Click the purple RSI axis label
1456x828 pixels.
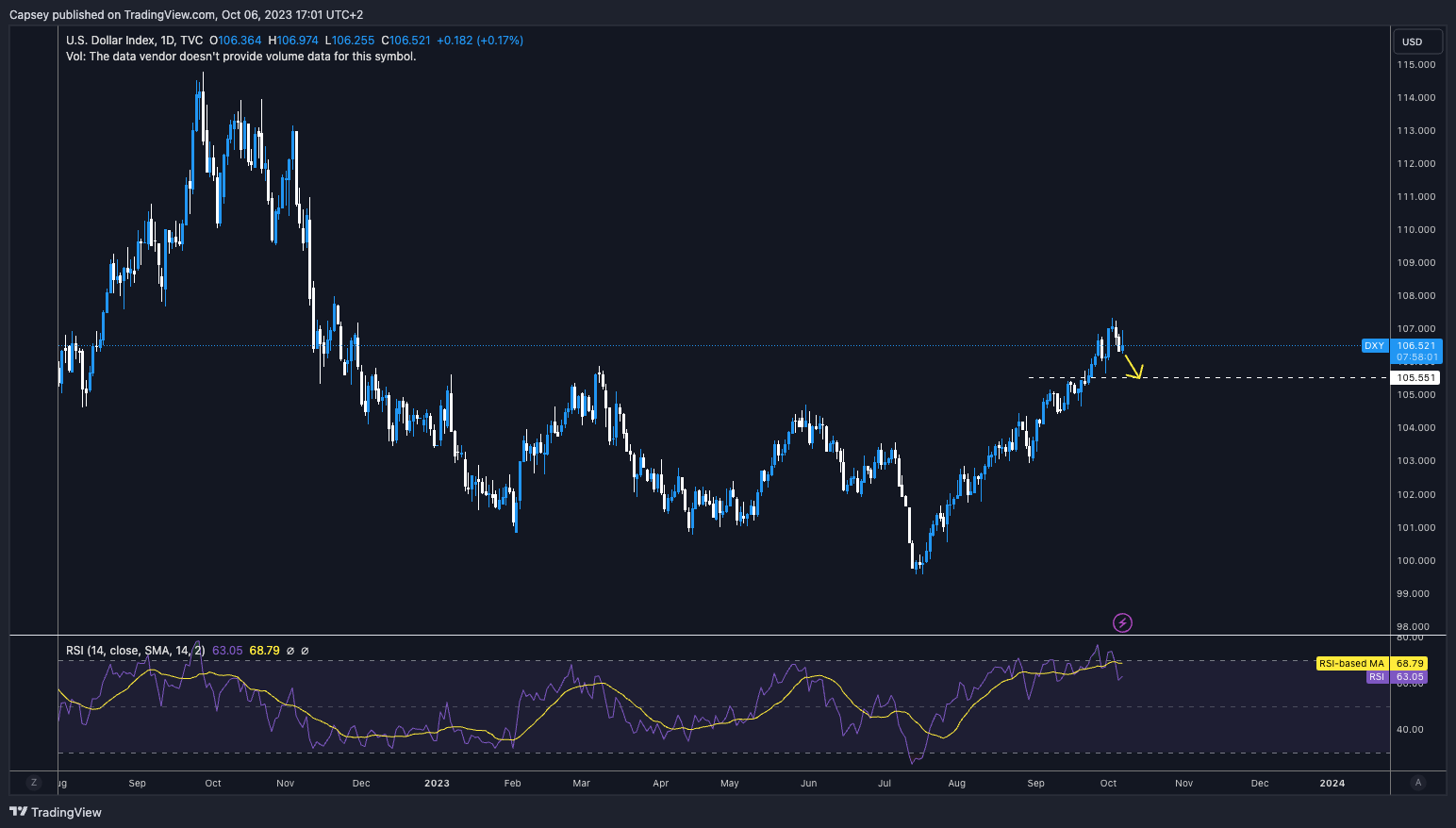pos(1377,677)
